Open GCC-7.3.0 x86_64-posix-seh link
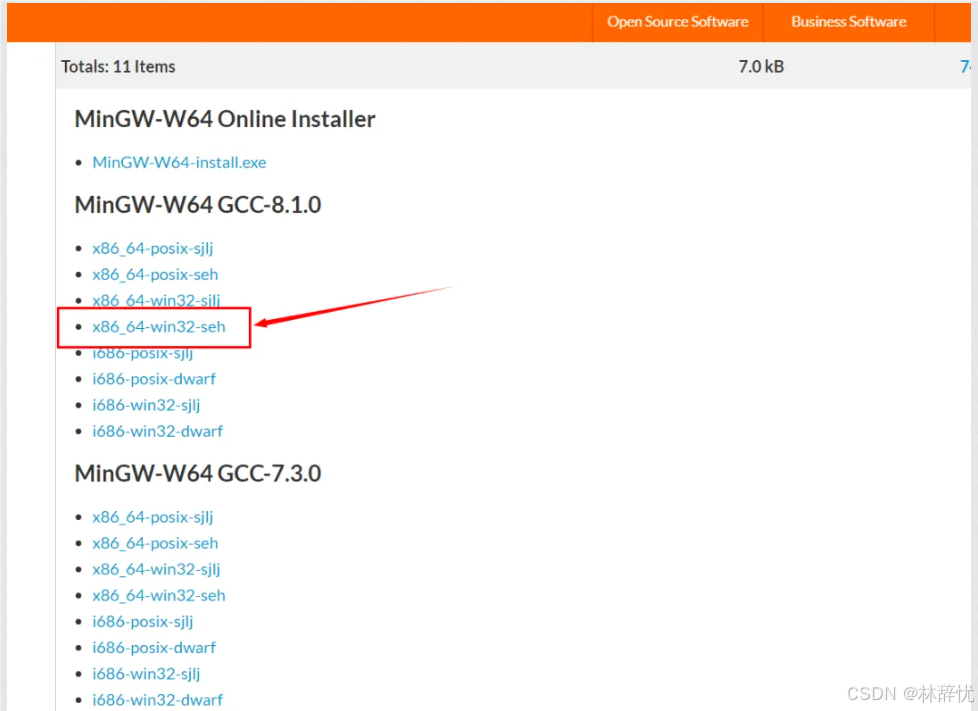 [x=155, y=543]
